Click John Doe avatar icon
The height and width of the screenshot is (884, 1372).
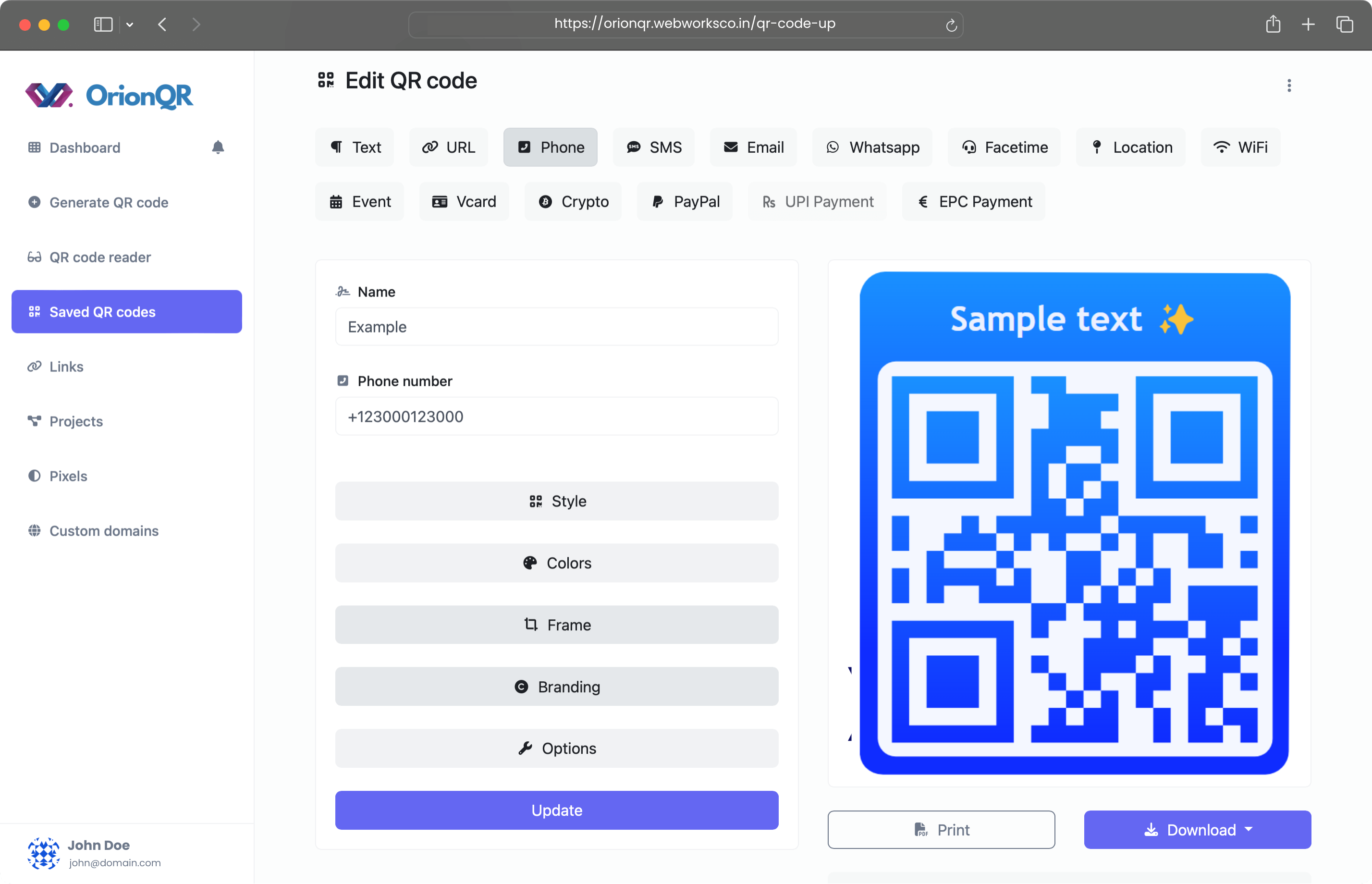43,853
